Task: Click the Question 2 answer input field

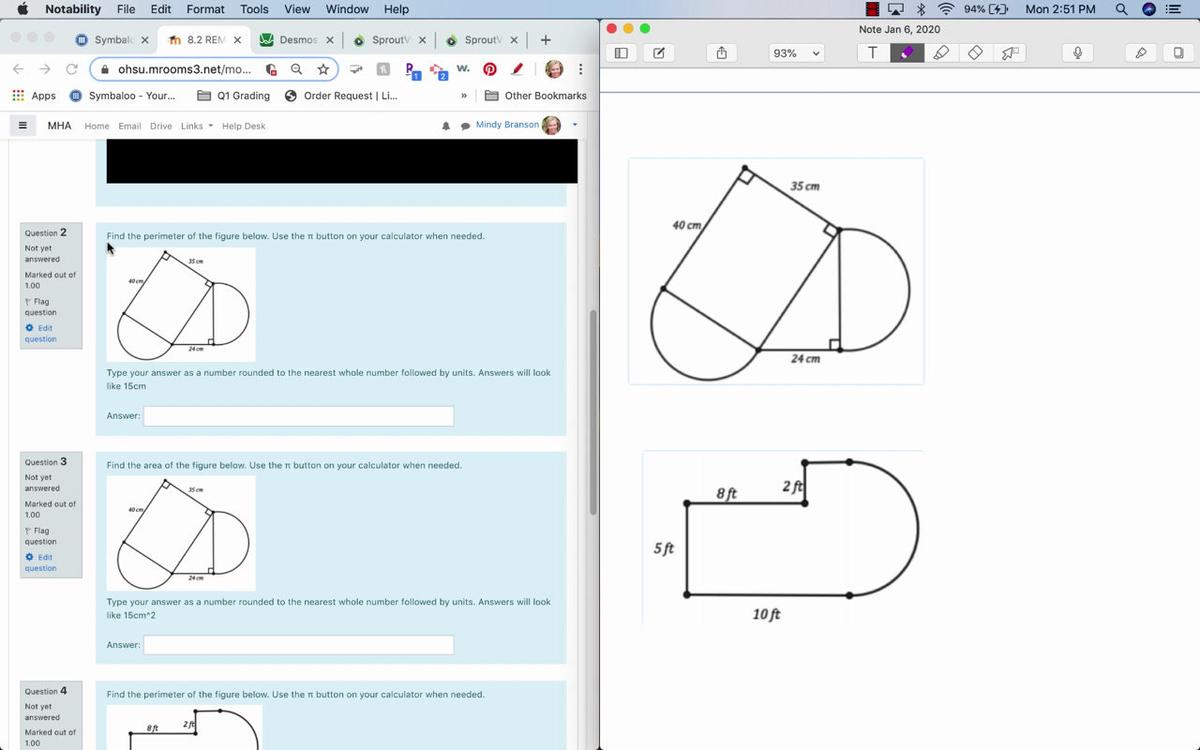Action: (298, 416)
